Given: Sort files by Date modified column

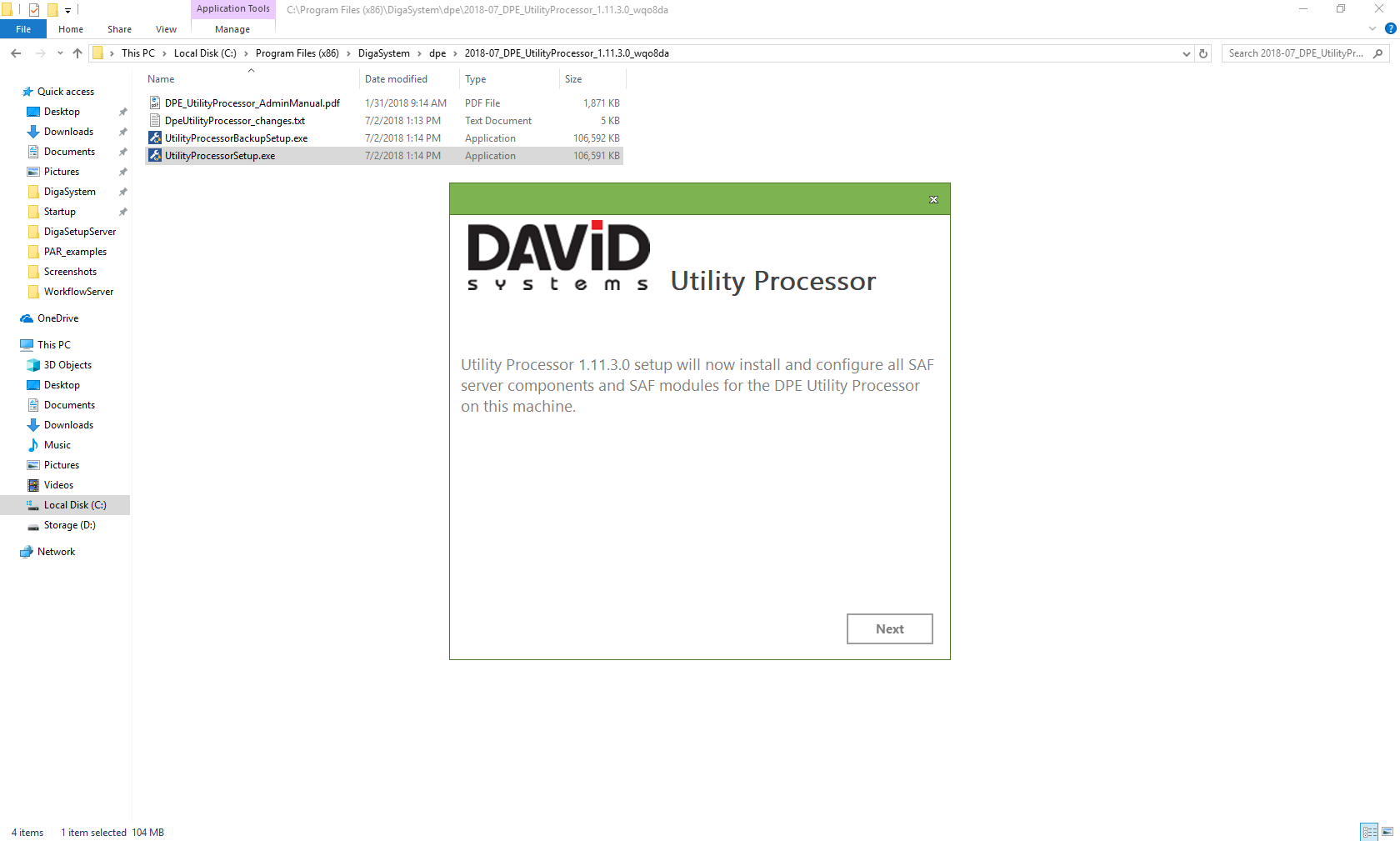Looking at the screenshot, I should point(396,79).
